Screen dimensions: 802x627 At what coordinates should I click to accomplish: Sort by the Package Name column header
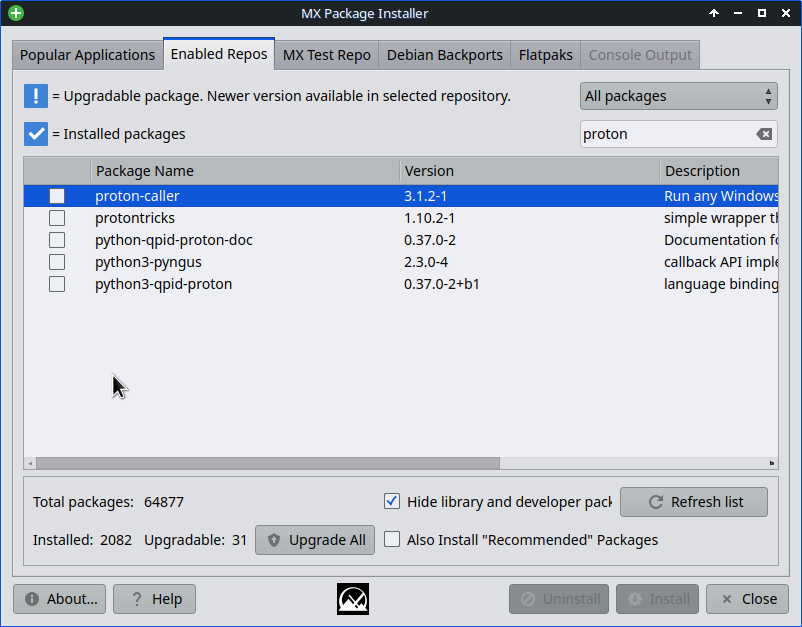point(245,171)
